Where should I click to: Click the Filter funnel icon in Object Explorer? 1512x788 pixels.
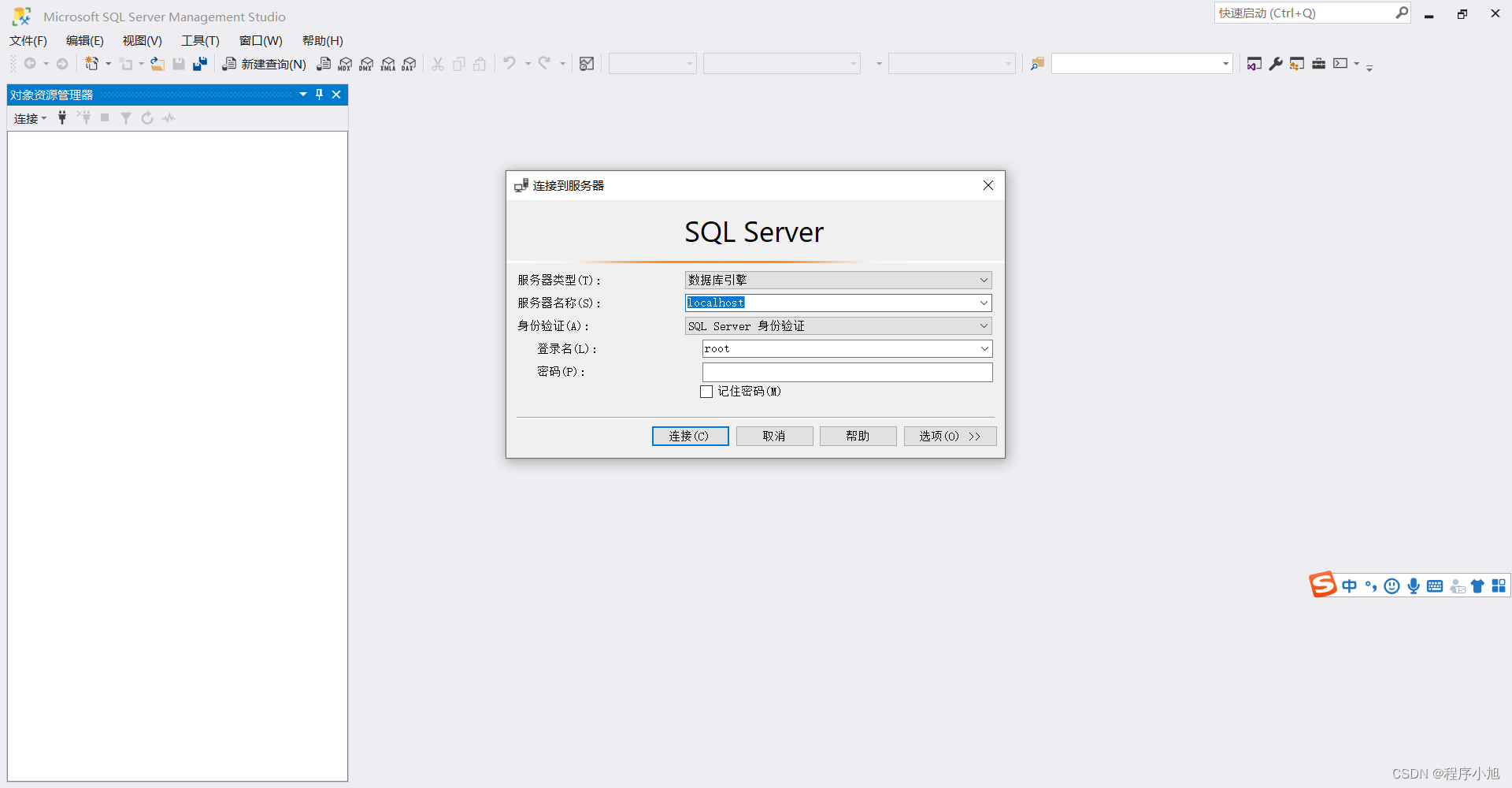pos(126,118)
